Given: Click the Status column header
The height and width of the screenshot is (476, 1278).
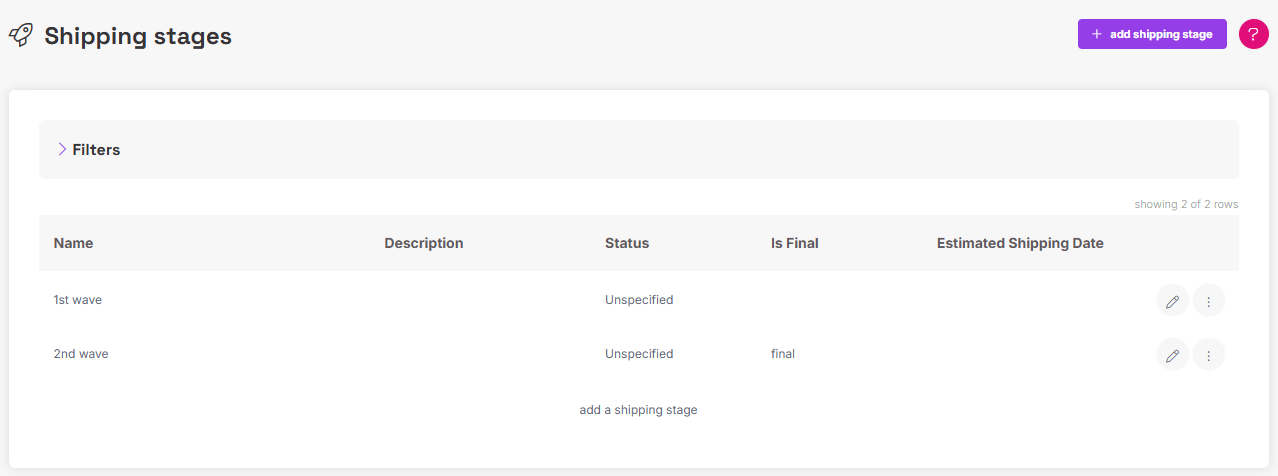Looking at the screenshot, I should (626, 243).
